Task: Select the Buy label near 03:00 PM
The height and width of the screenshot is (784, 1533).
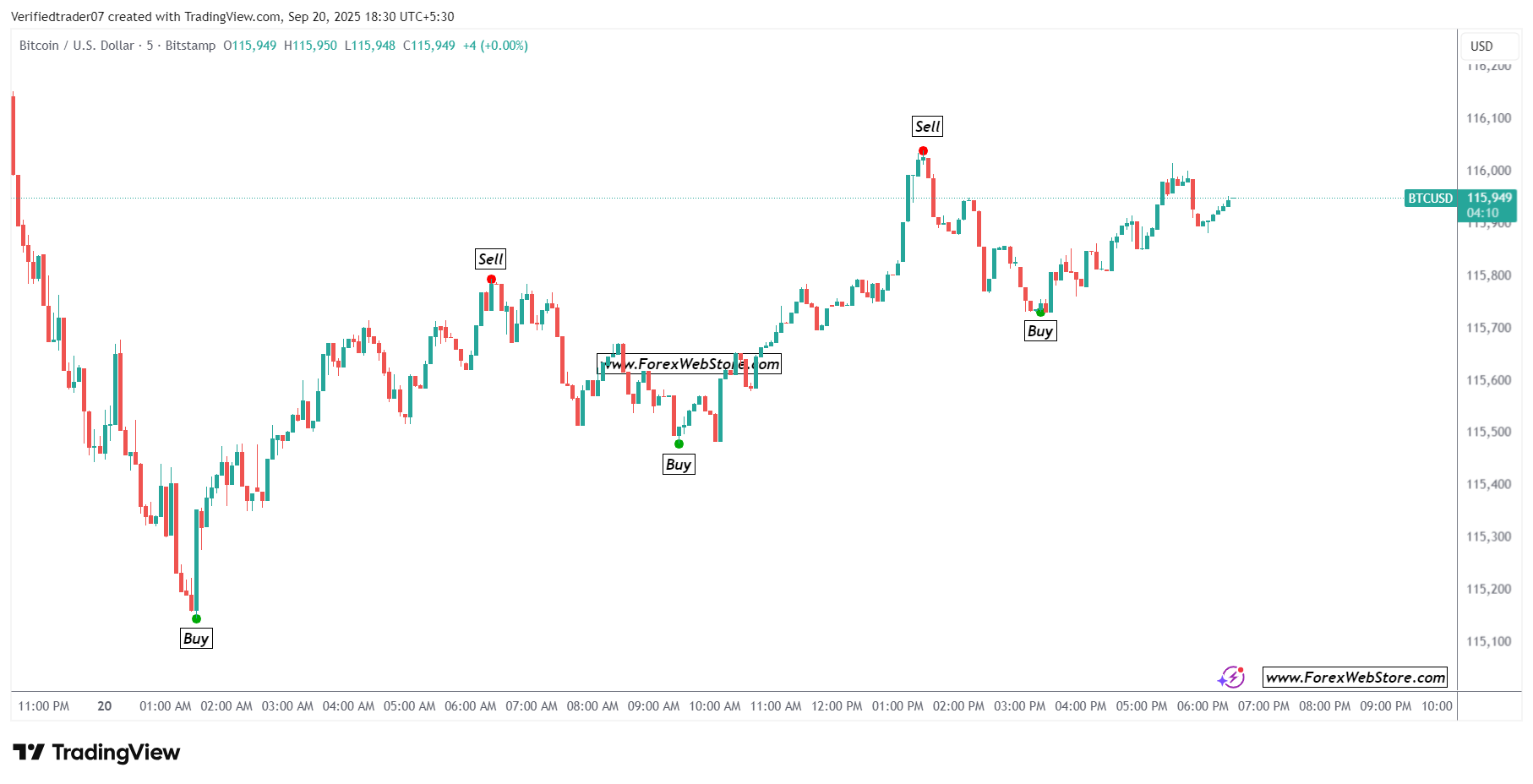Action: (x=1040, y=331)
